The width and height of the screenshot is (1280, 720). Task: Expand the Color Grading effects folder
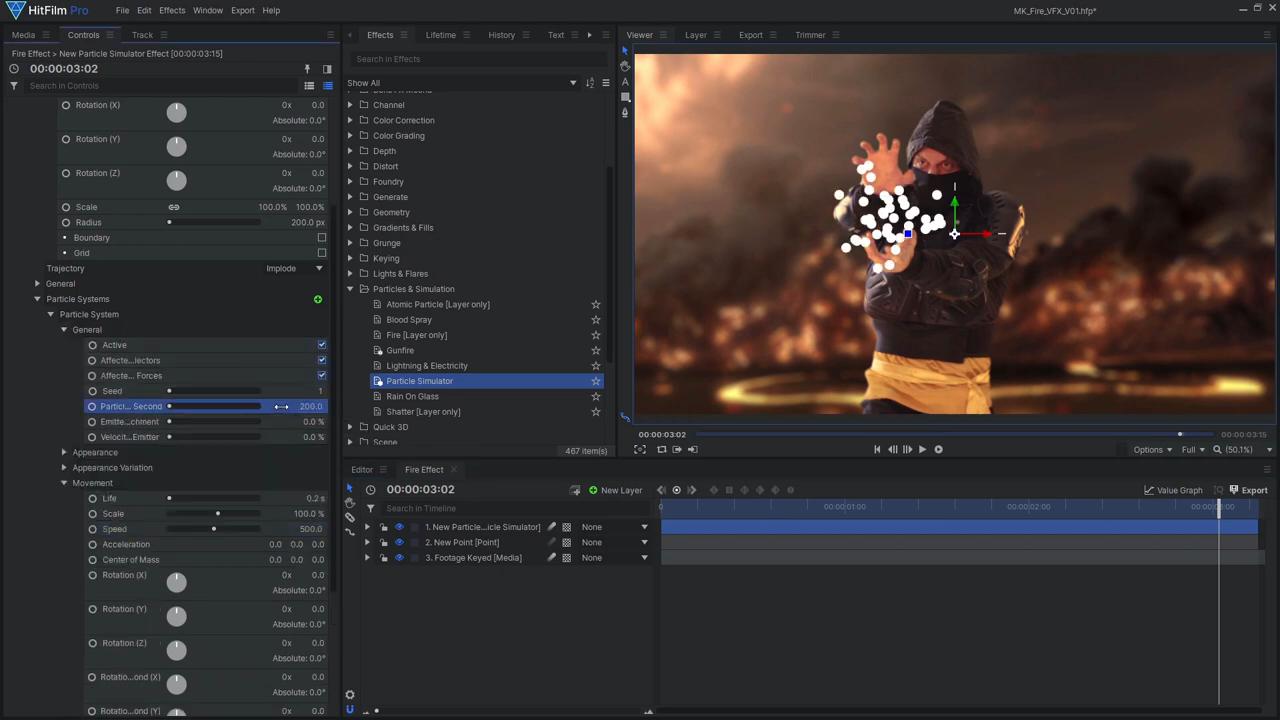coord(350,136)
